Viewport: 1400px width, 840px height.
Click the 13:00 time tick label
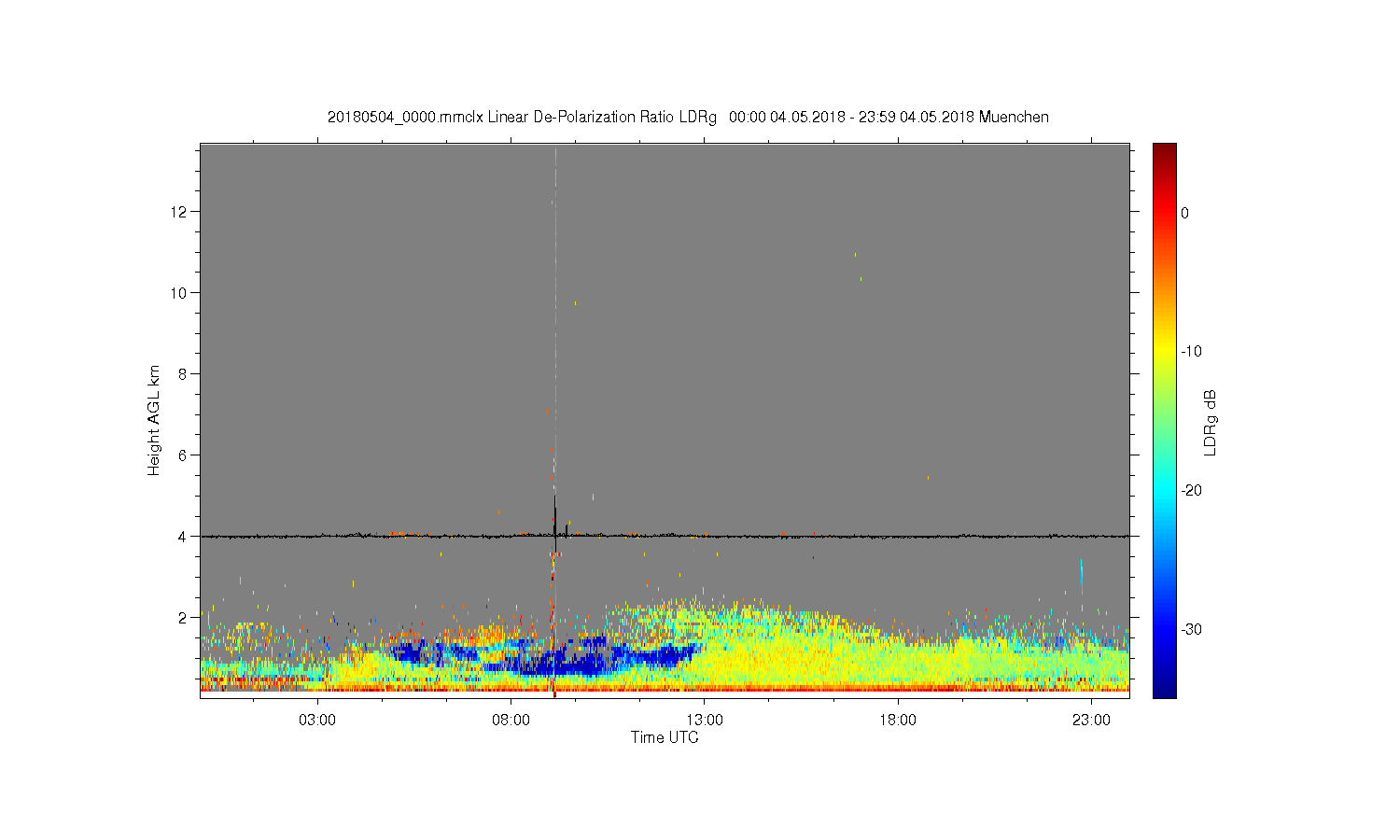705,721
